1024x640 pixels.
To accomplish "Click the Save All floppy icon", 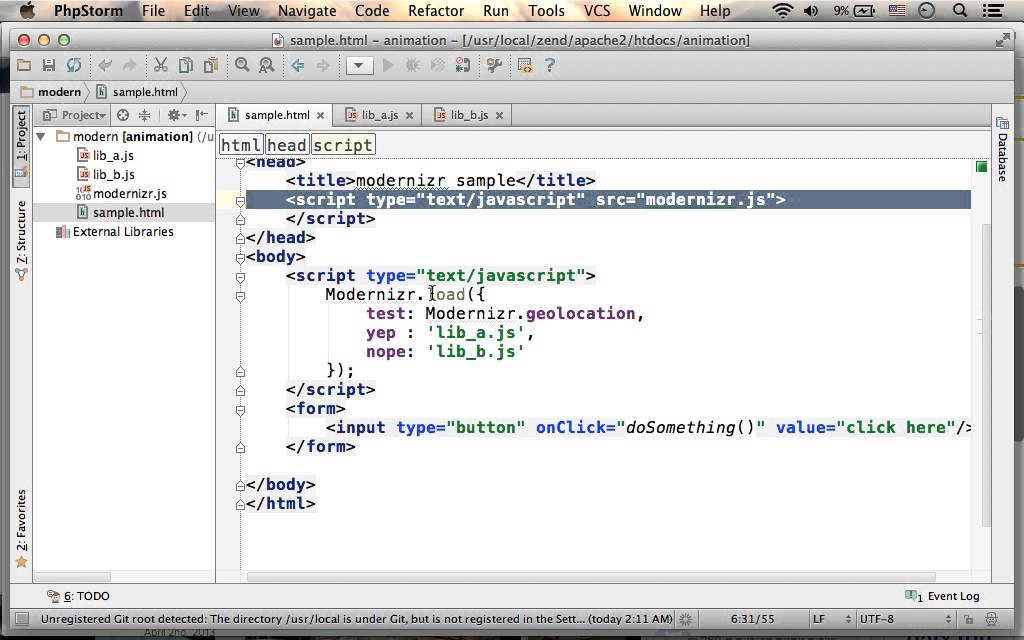I will tap(48, 65).
